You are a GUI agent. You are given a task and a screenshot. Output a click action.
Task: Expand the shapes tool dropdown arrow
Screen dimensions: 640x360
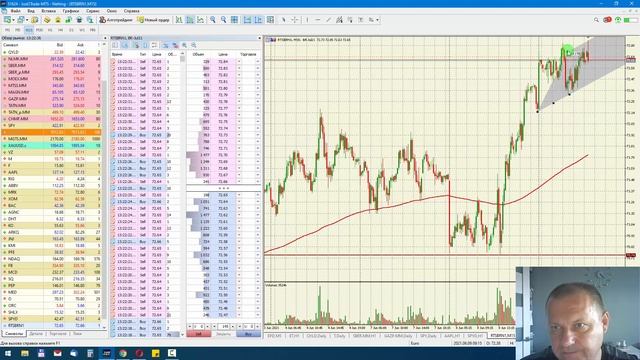[x=378, y=20]
